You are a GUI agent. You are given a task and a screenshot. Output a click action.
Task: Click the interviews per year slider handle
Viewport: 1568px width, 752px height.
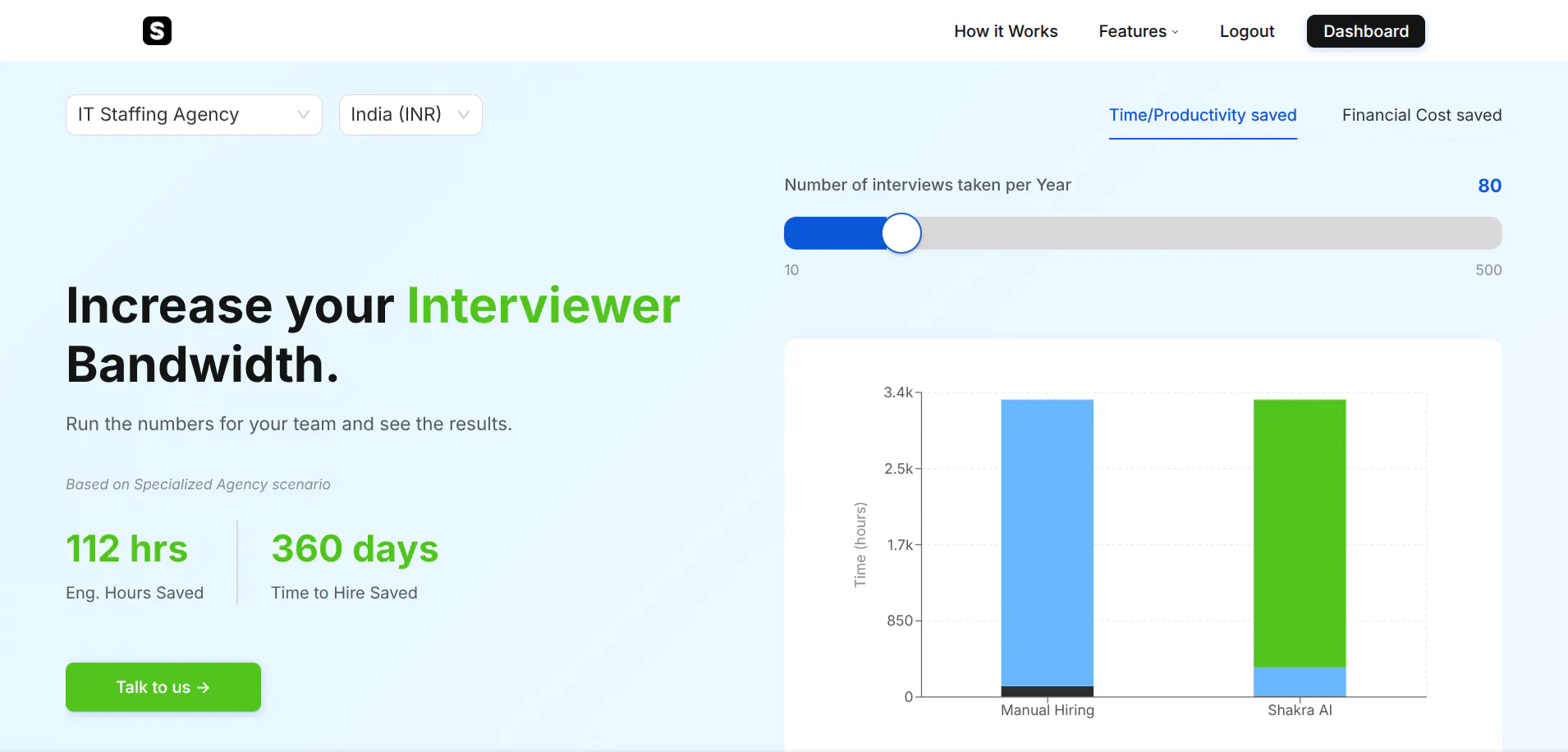(x=901, y=233)
